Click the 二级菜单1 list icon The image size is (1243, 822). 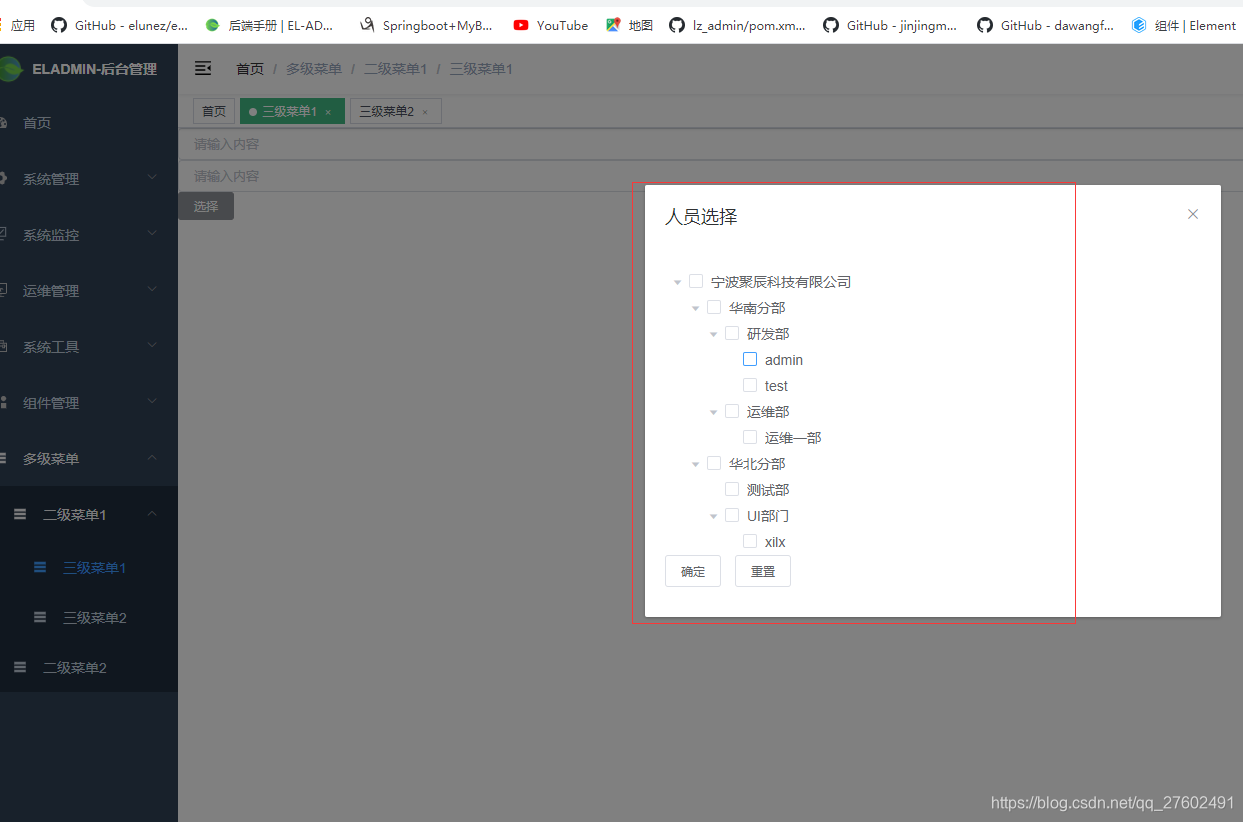point(20,514)
